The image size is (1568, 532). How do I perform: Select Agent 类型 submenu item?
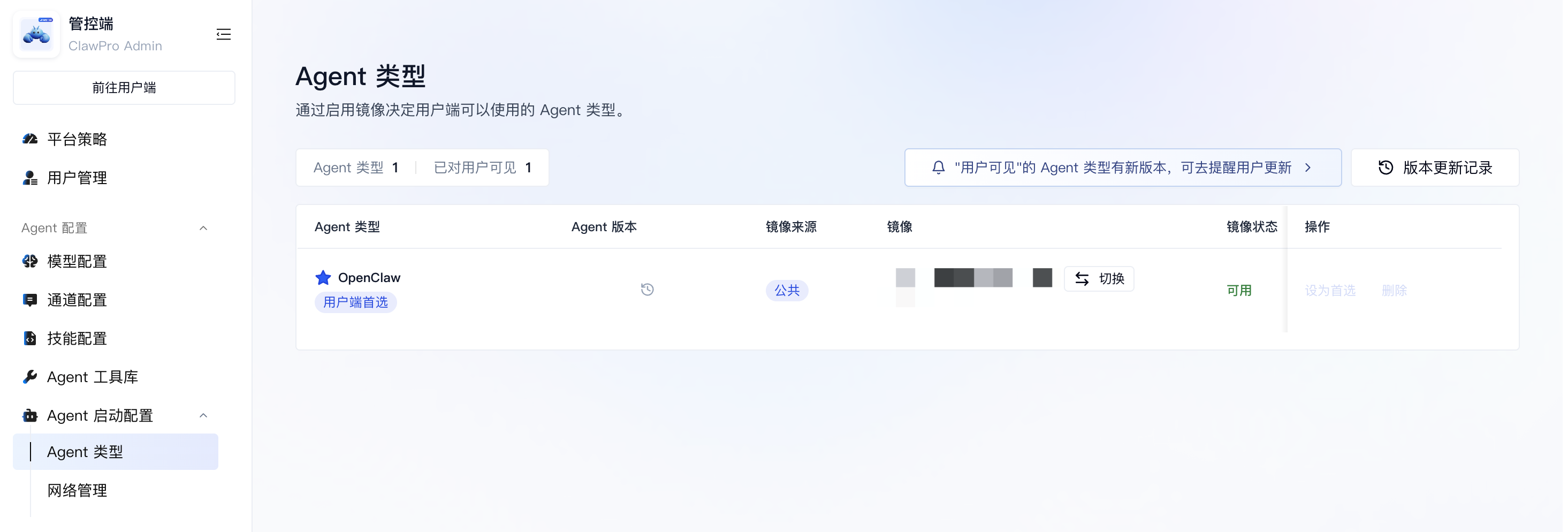coord(116,452)
